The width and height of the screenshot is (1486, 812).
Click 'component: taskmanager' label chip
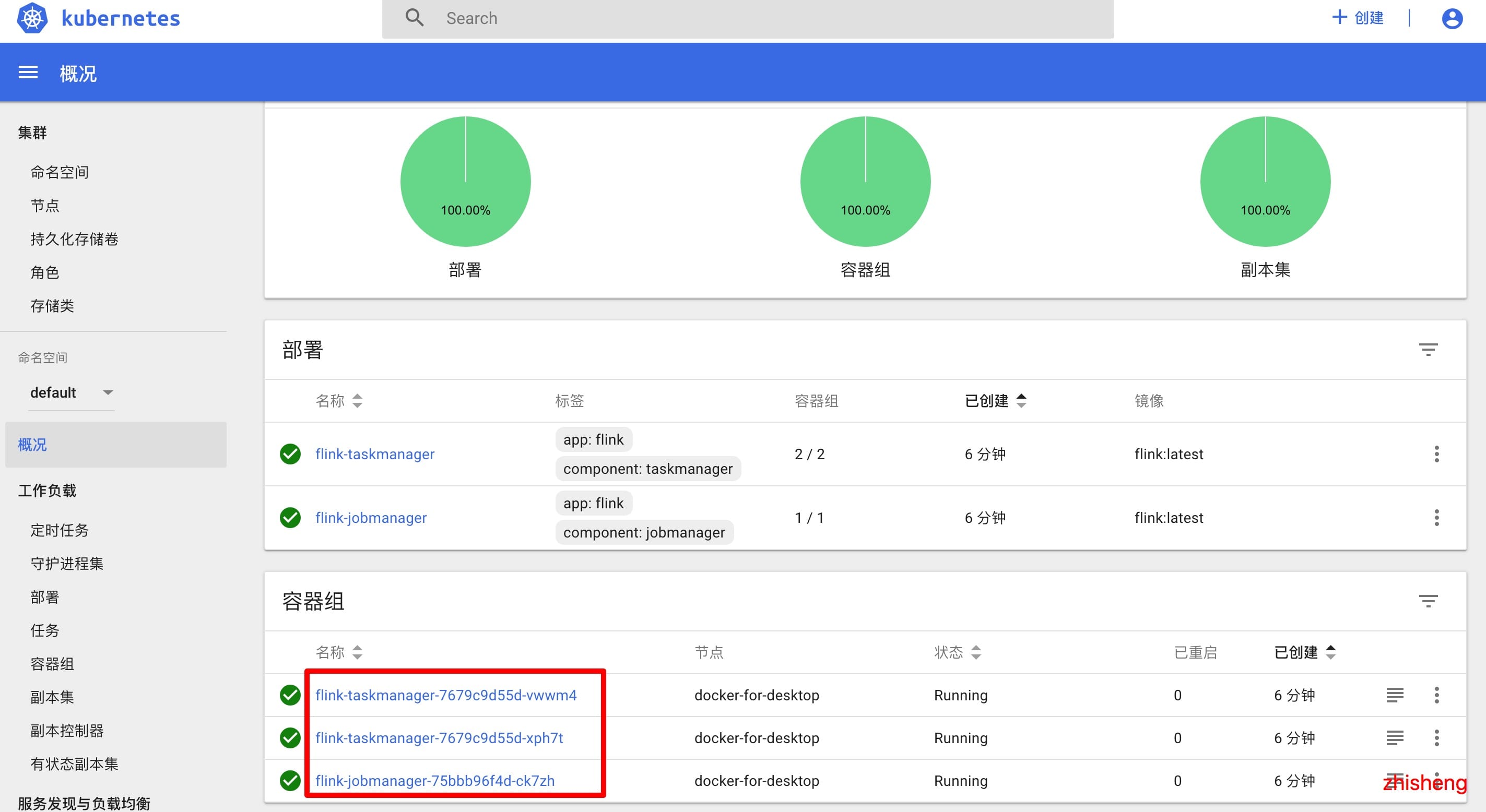point(648,469)
